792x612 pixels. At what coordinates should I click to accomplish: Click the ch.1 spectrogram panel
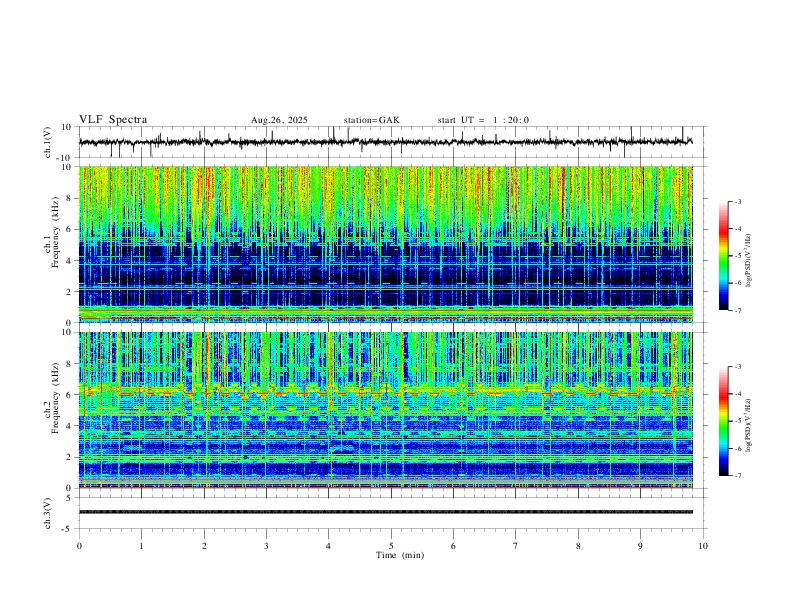[x=386, y=244]
